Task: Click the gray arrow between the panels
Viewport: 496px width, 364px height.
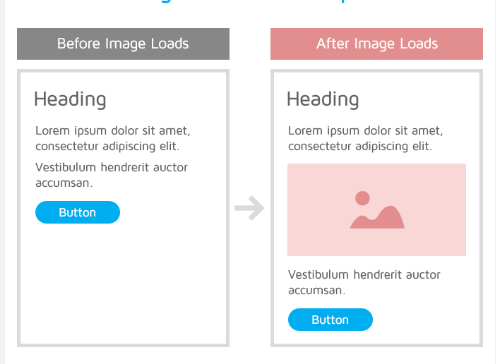Action: pyautogui.click(x=249, y=208)
